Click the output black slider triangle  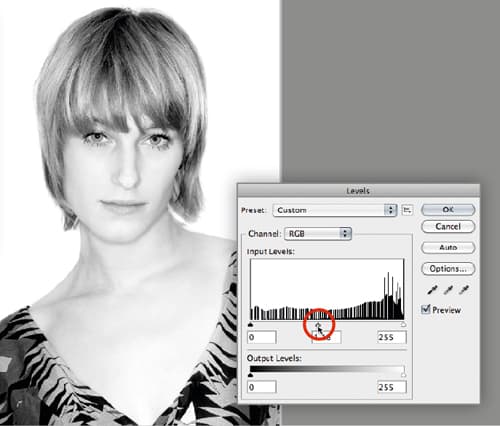pyautogui.click(x=251, y=375)
